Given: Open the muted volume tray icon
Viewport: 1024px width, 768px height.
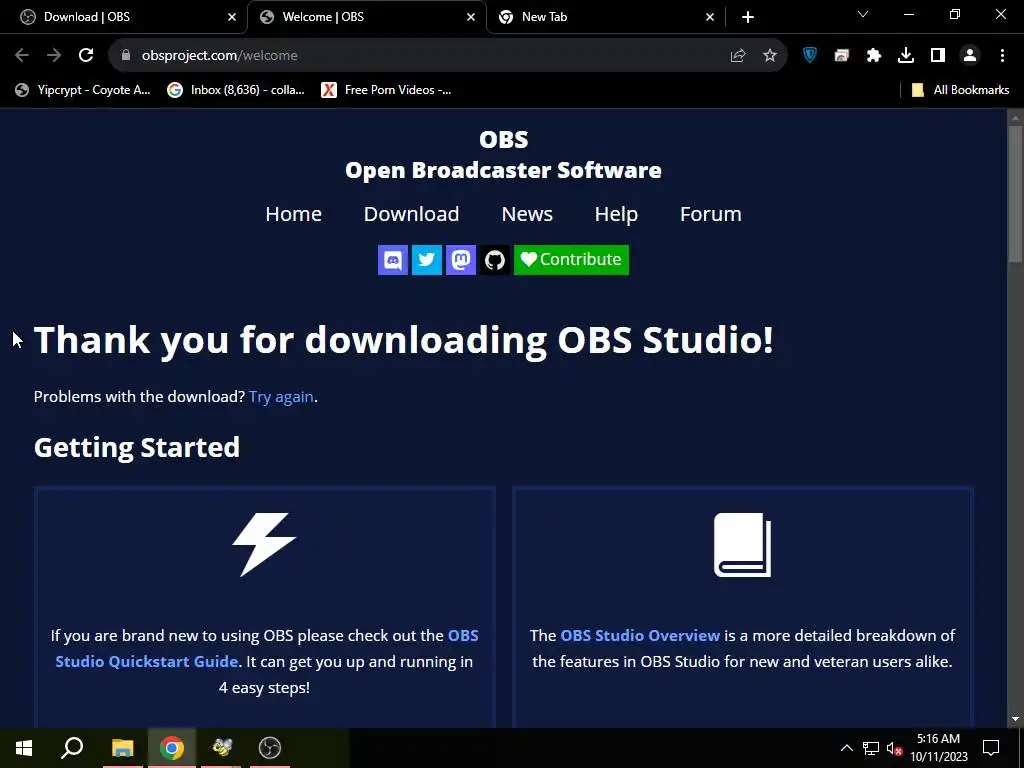Looking at the screenshot, I should click(894, 748).
